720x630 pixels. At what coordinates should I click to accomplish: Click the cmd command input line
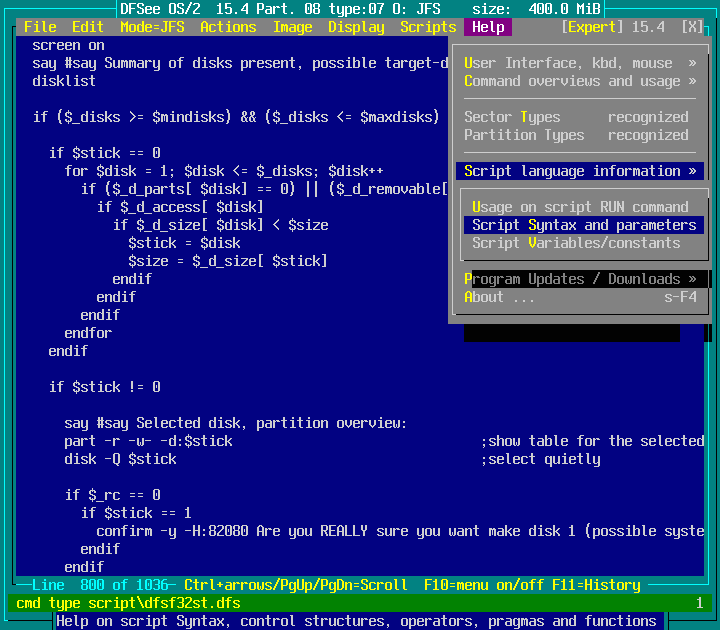[360, 603]
